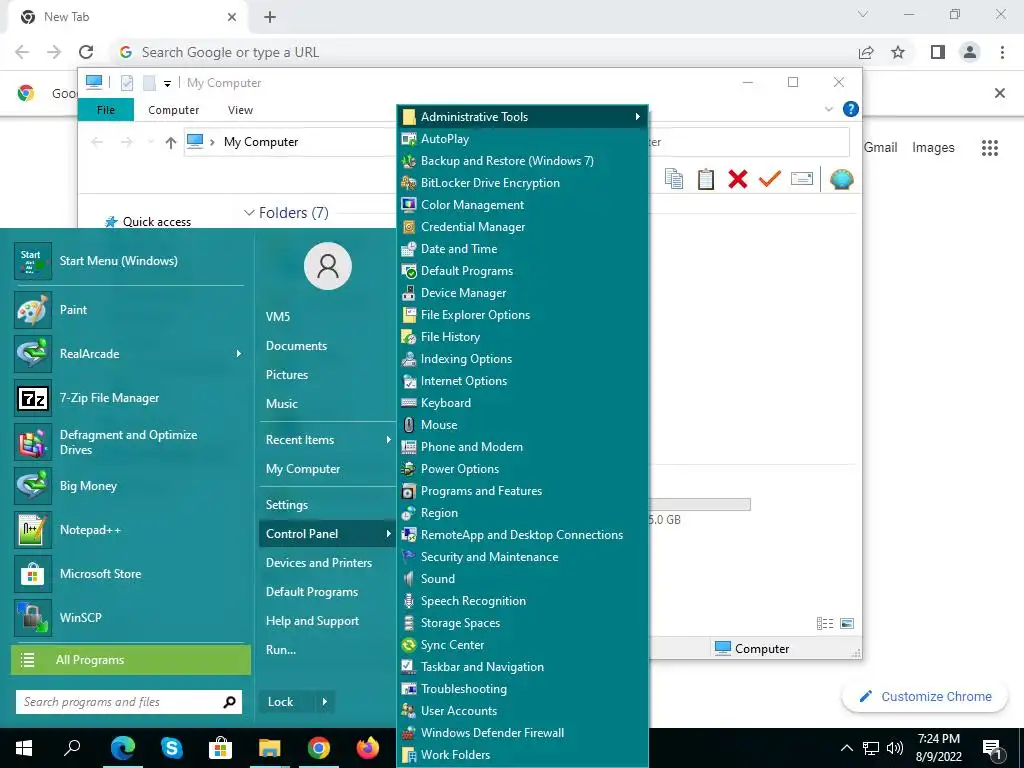Click search programs and files field

click(x=129, y=702)
